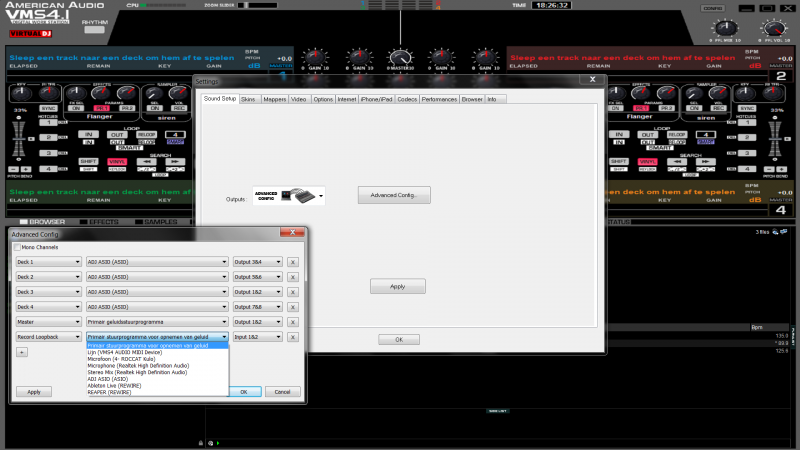The width and height of the screenshot is (800, 450).
Task: Click Cancel in Advanced Config dialog
Action: tap(282, 392)
